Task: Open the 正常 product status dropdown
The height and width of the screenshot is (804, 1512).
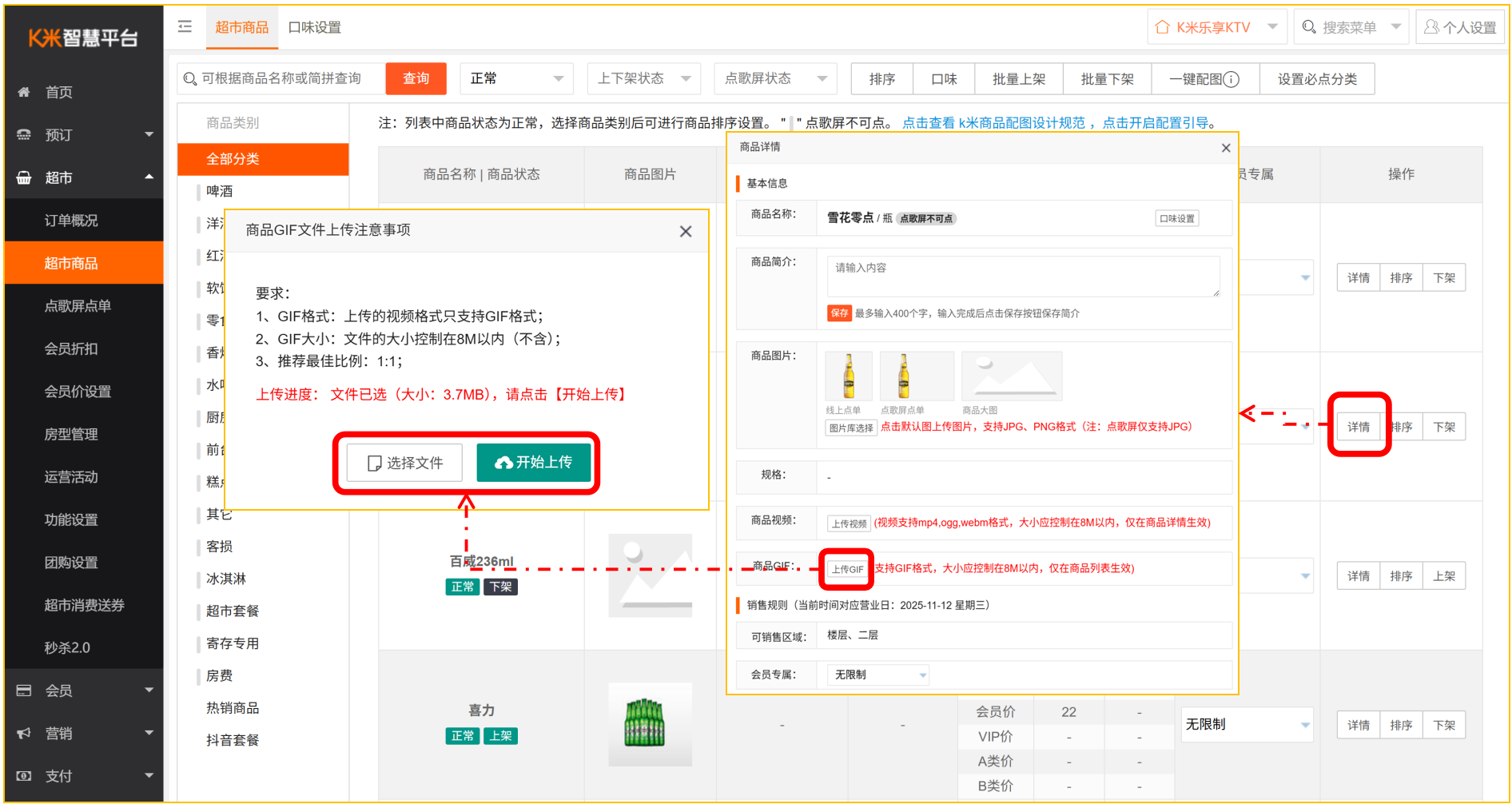Action: [516, 78]
